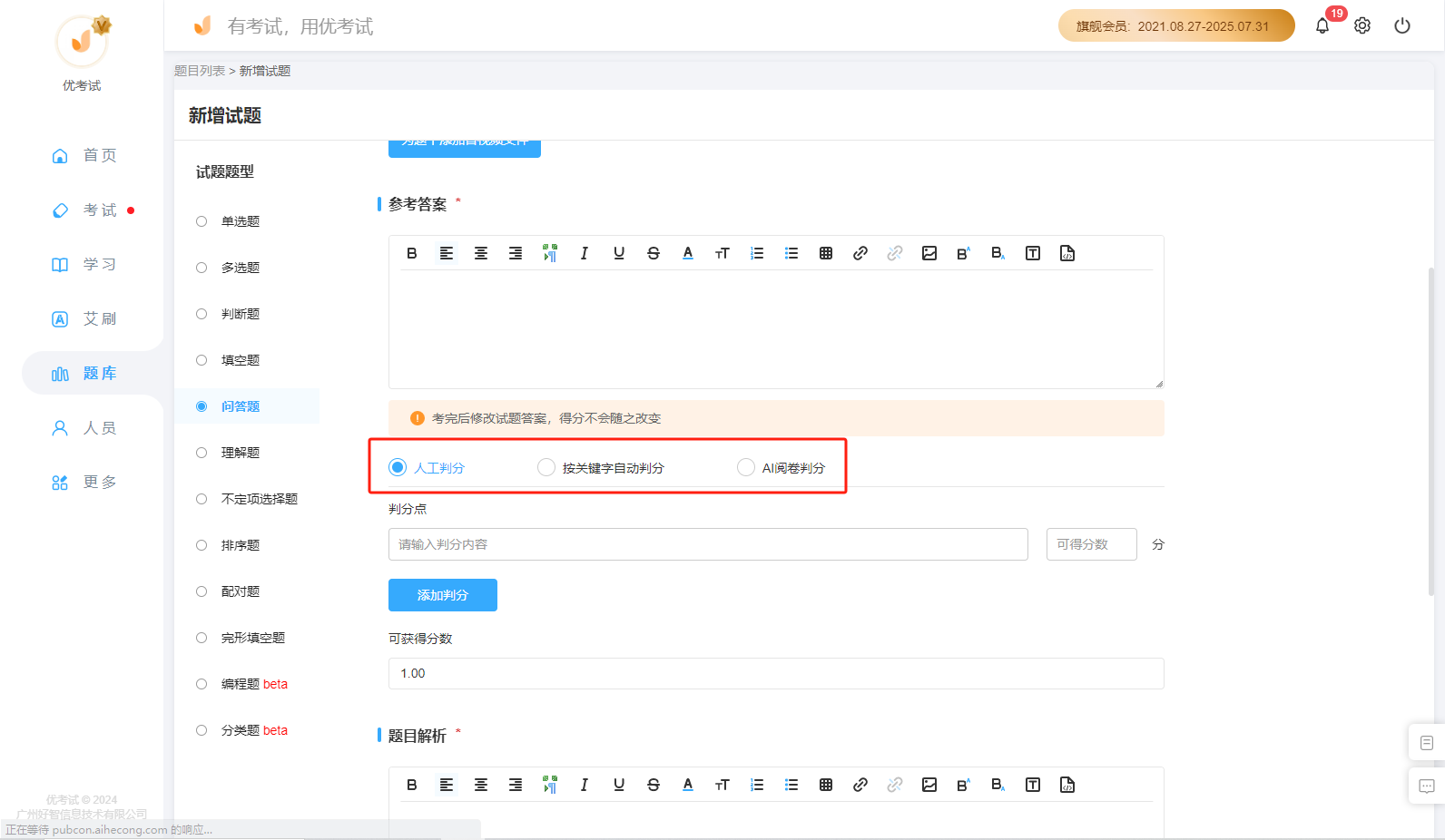The image size is (1445, 840).
Task: Open the document float icon at right edge
Action: (x=1427, y=743)
